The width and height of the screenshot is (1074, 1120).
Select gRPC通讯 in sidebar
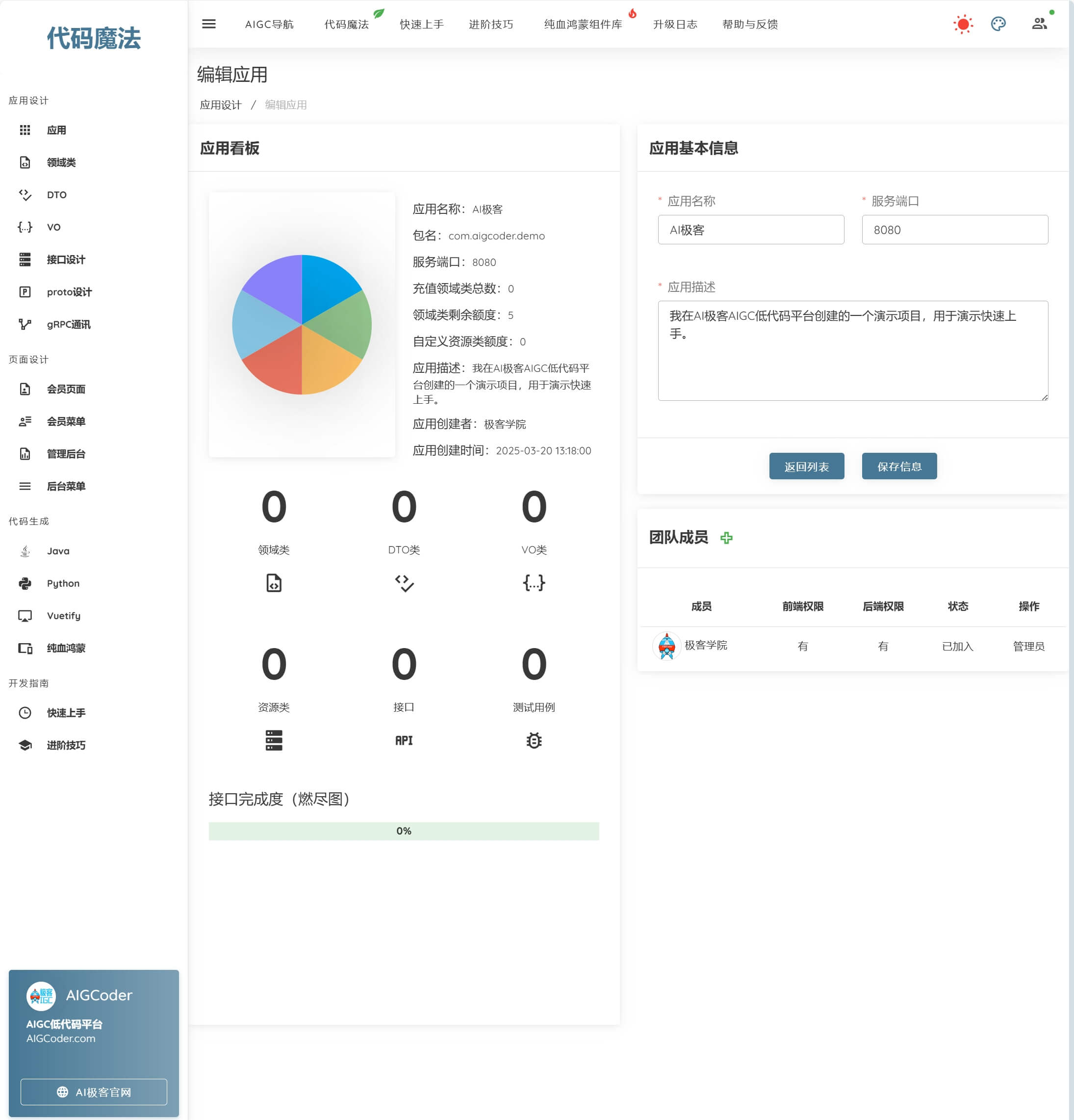point(69,325)
